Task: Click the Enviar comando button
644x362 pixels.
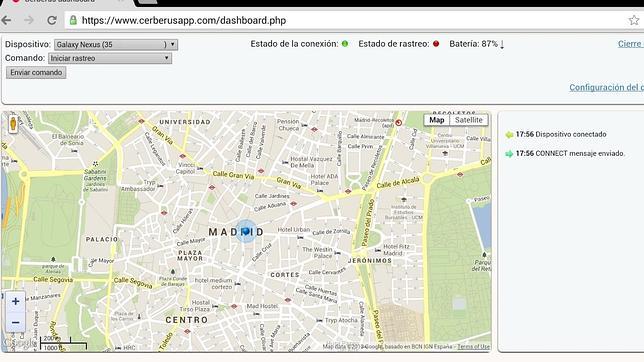Action: click(x=36, y=73)
